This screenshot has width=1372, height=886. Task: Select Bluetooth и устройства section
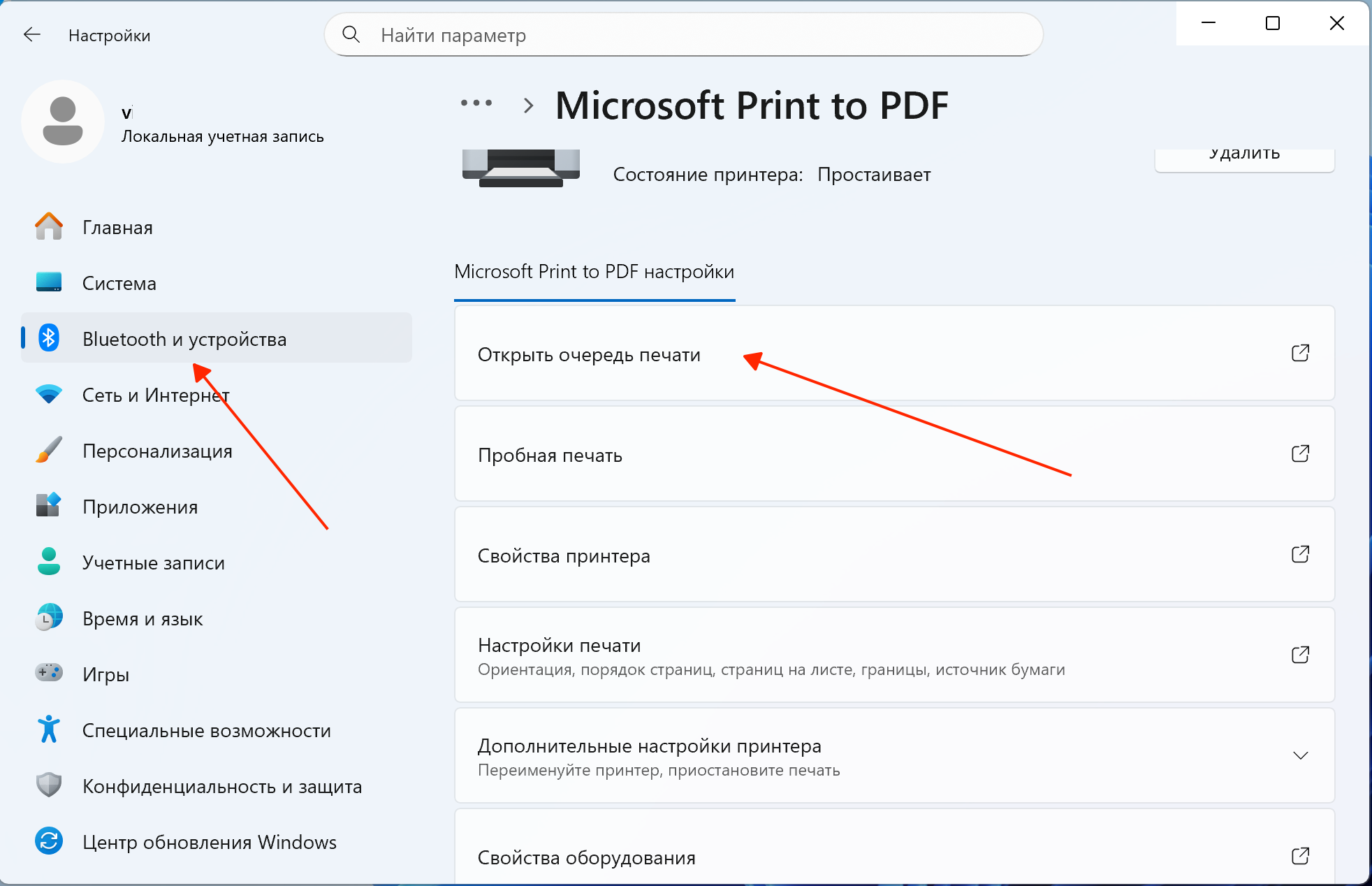217,339
